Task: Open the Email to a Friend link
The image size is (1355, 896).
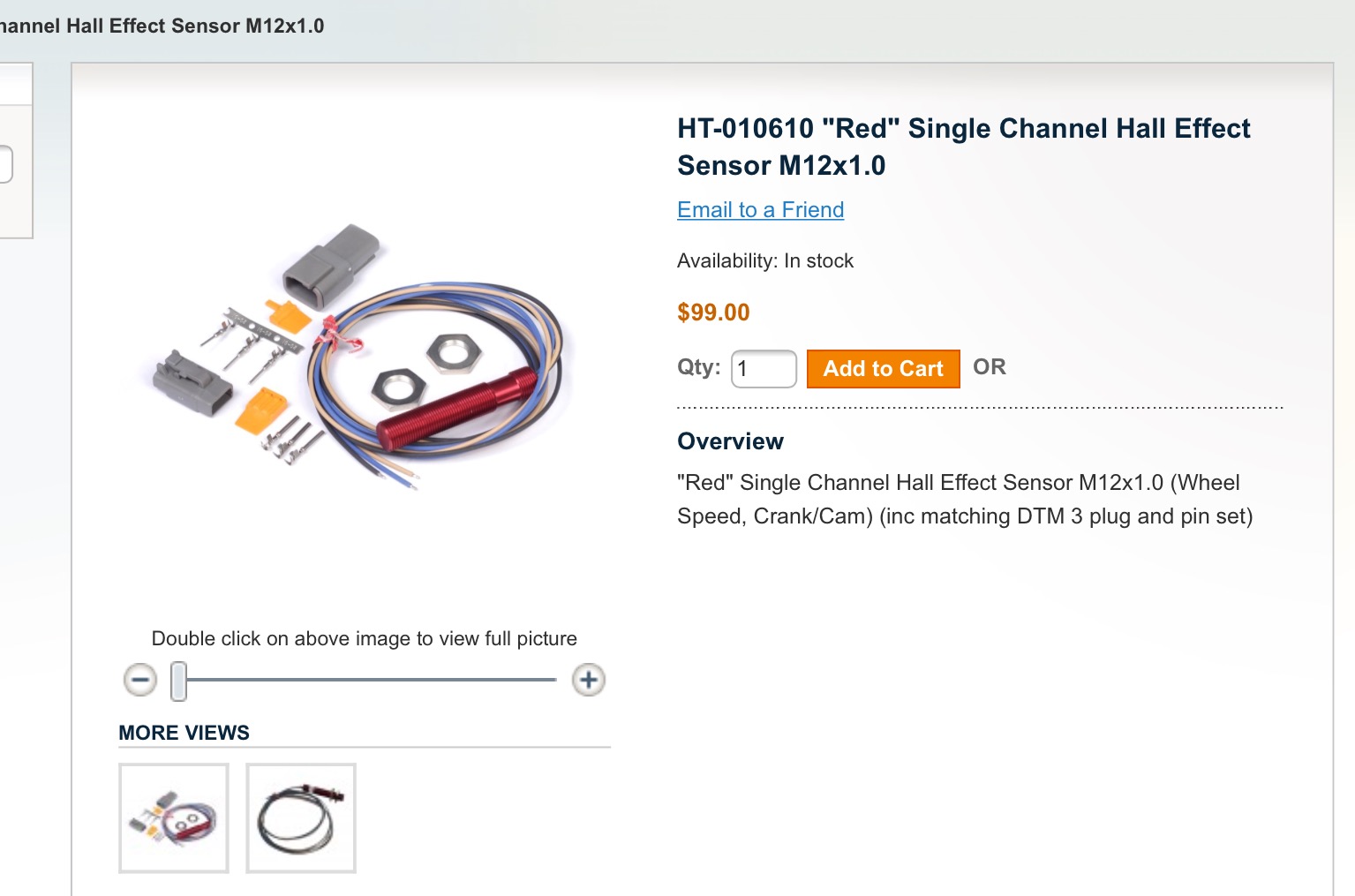Action: [760, 209]
